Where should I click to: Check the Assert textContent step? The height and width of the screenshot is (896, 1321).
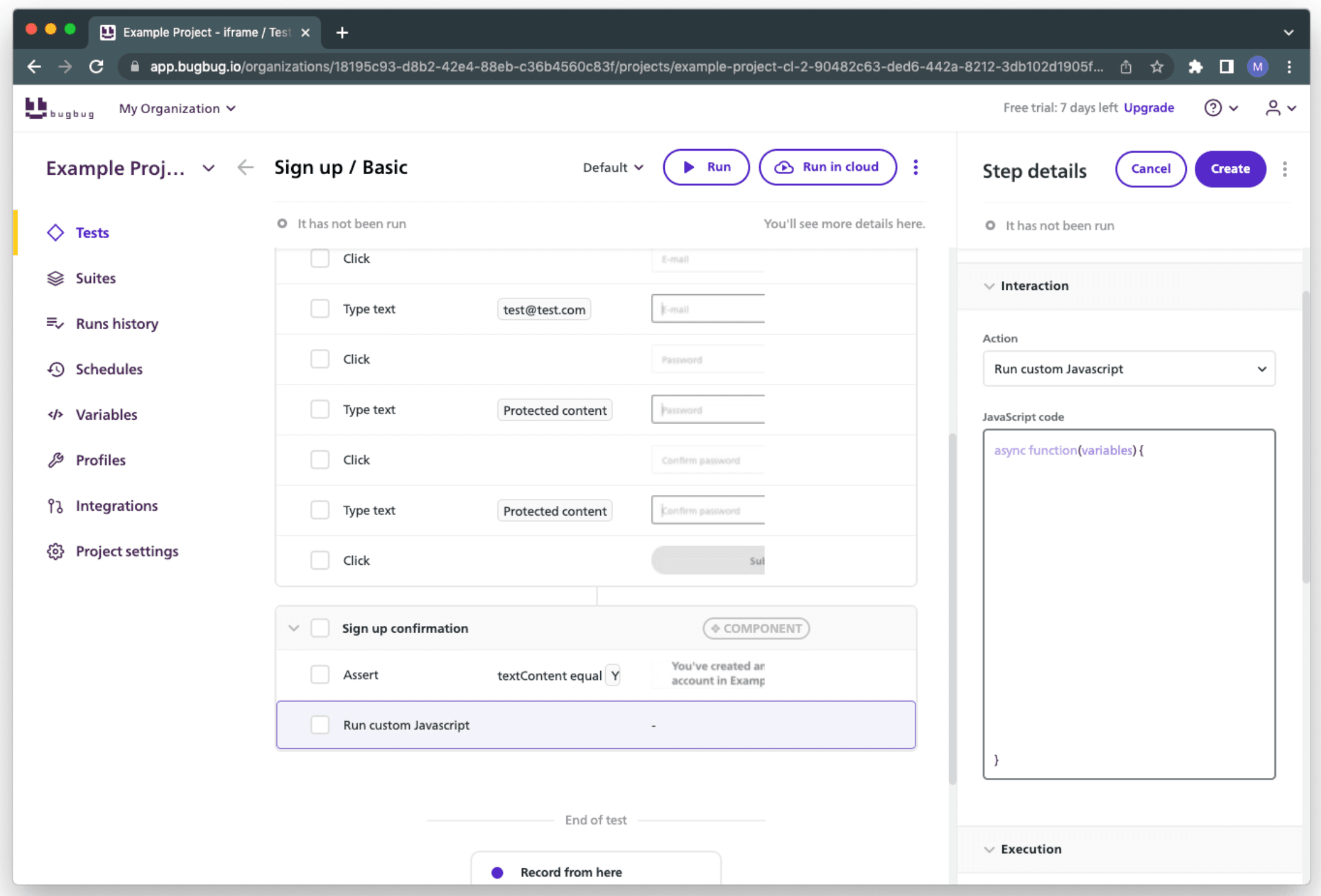pos(319,675)
